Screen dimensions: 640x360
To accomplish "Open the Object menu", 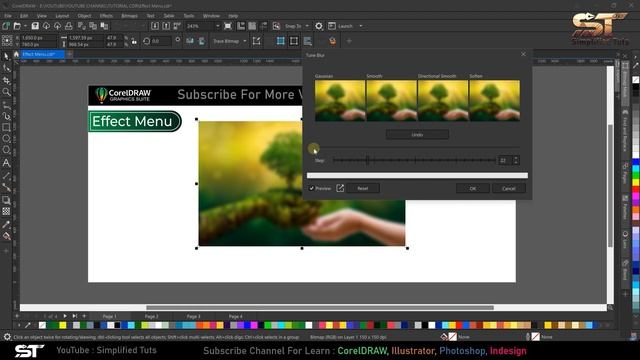I will 84,16.
